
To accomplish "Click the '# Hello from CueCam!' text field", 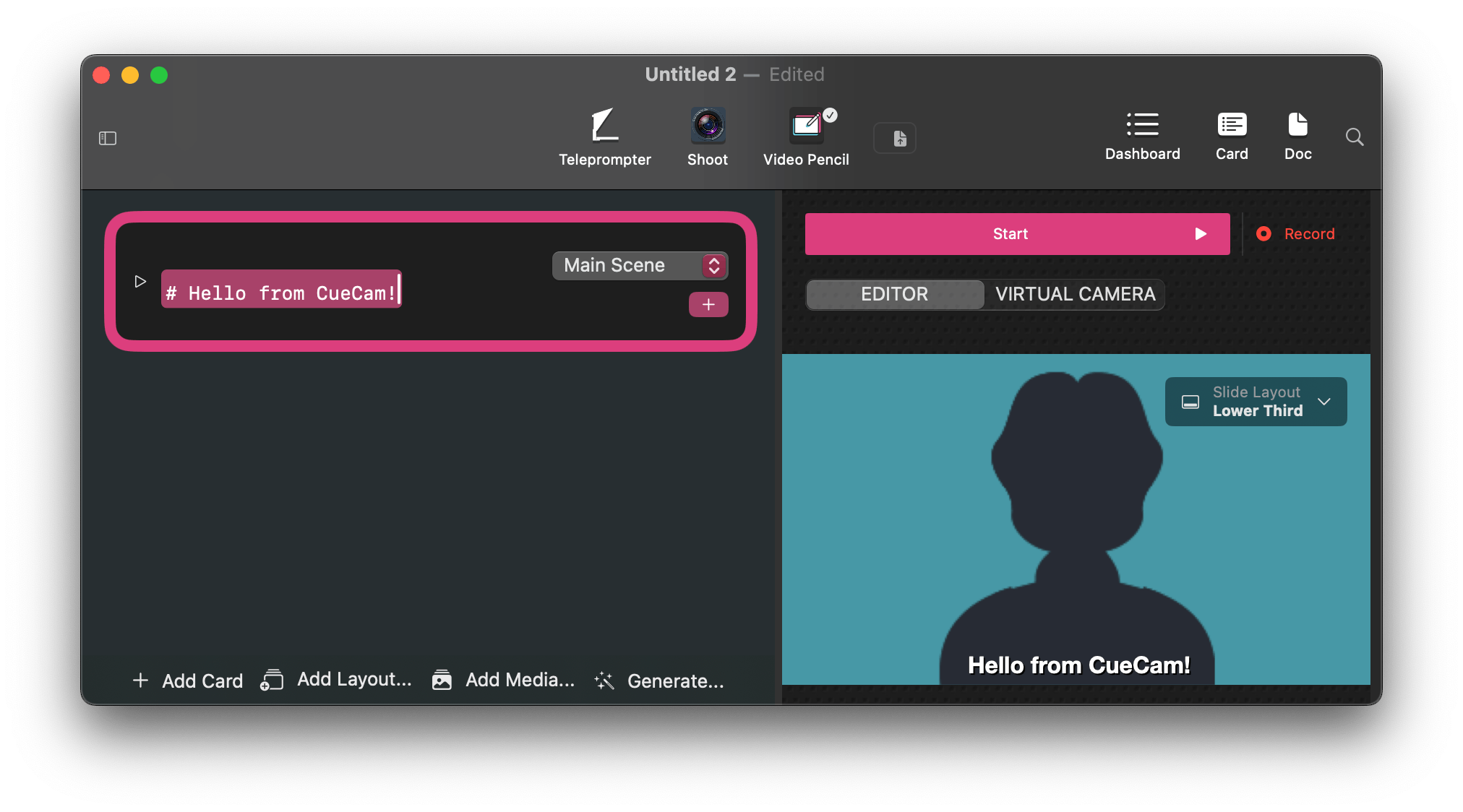I will pos(281,289).
